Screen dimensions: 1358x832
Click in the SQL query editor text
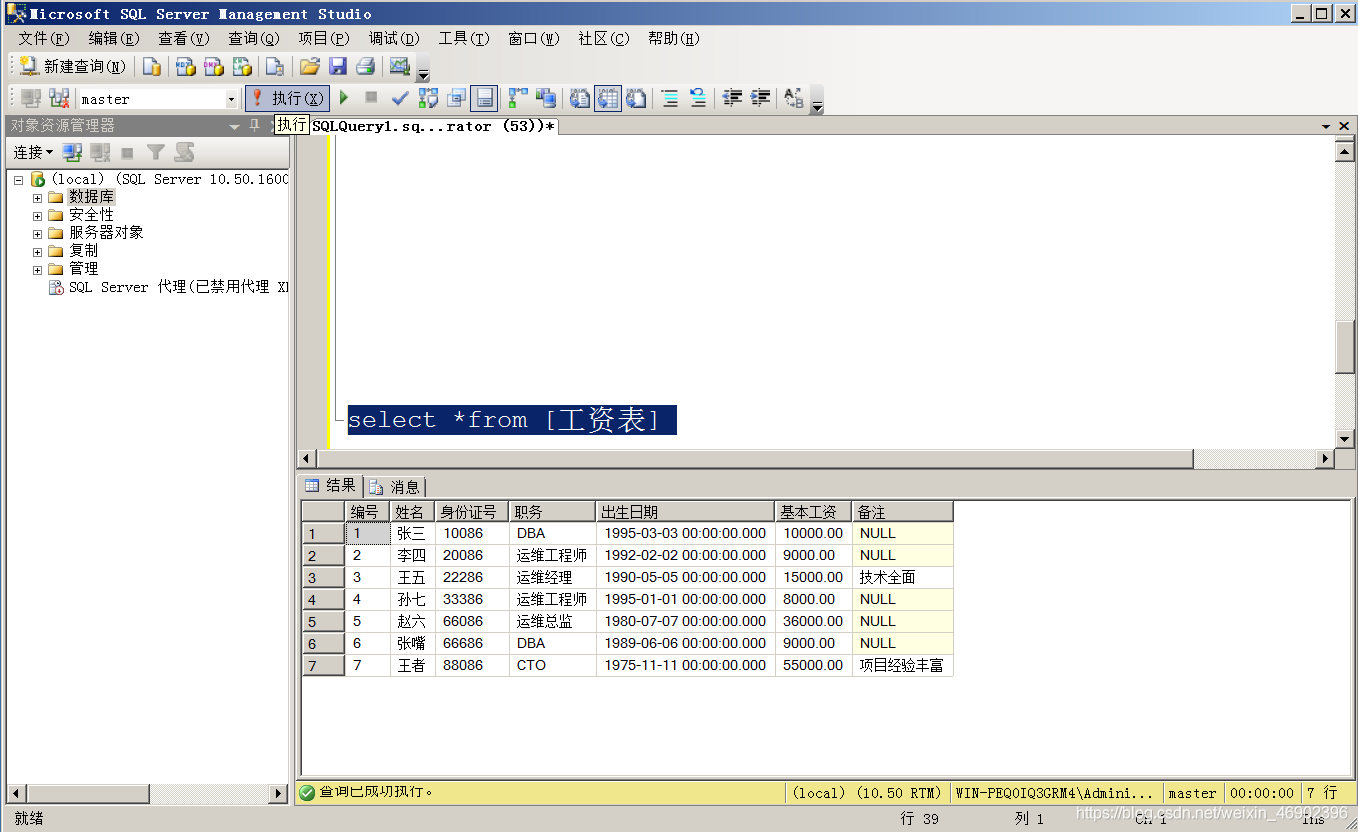[511, 420]
